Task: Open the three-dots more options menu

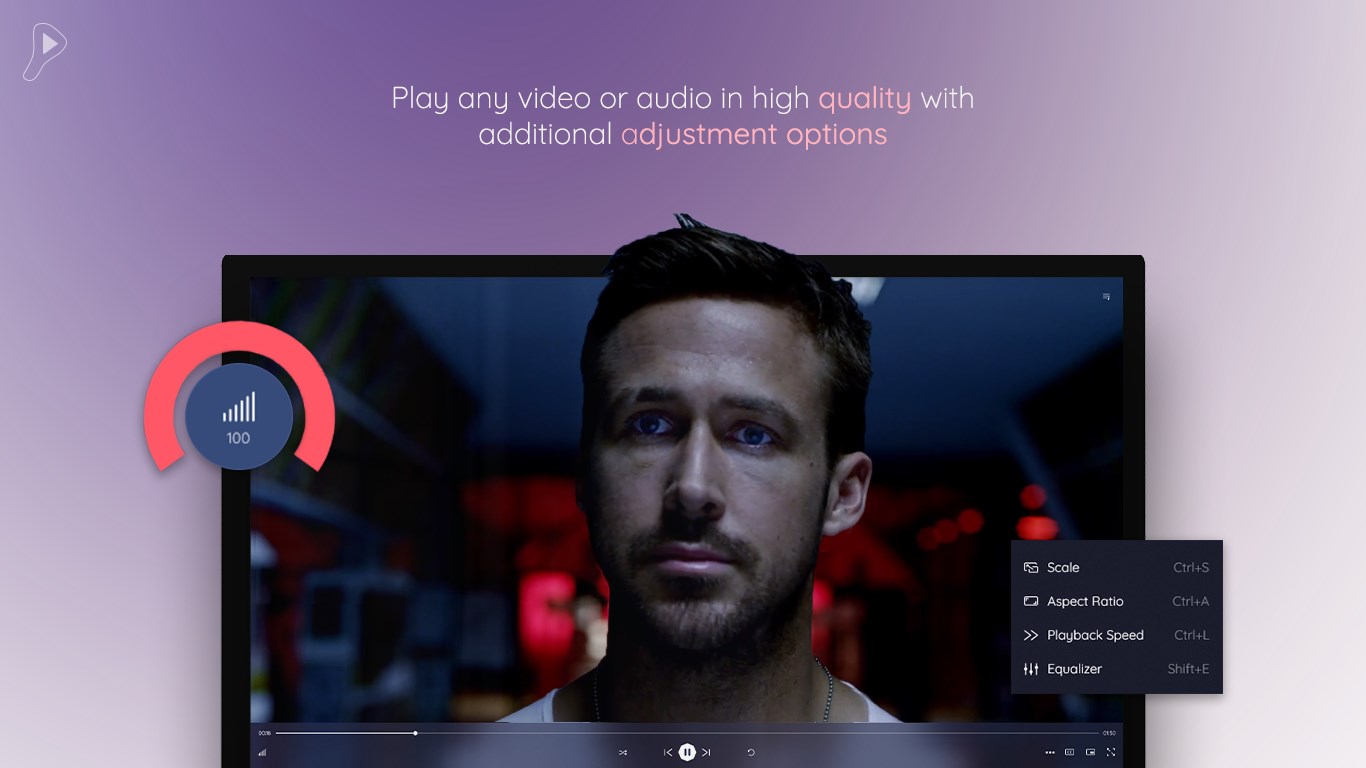Action: point(1050,752)
